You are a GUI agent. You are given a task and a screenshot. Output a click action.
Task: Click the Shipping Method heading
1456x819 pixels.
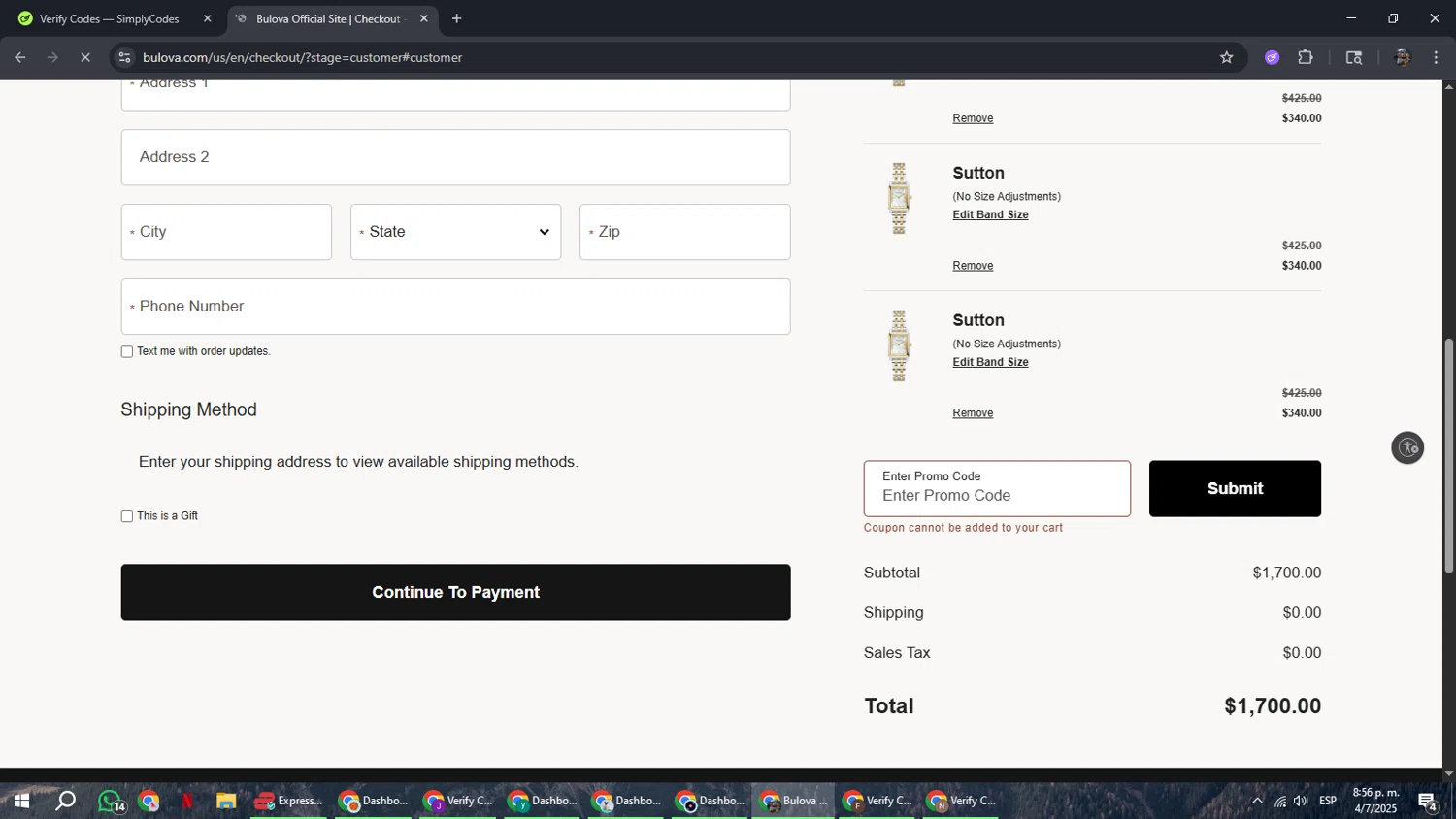coord(188,409)
